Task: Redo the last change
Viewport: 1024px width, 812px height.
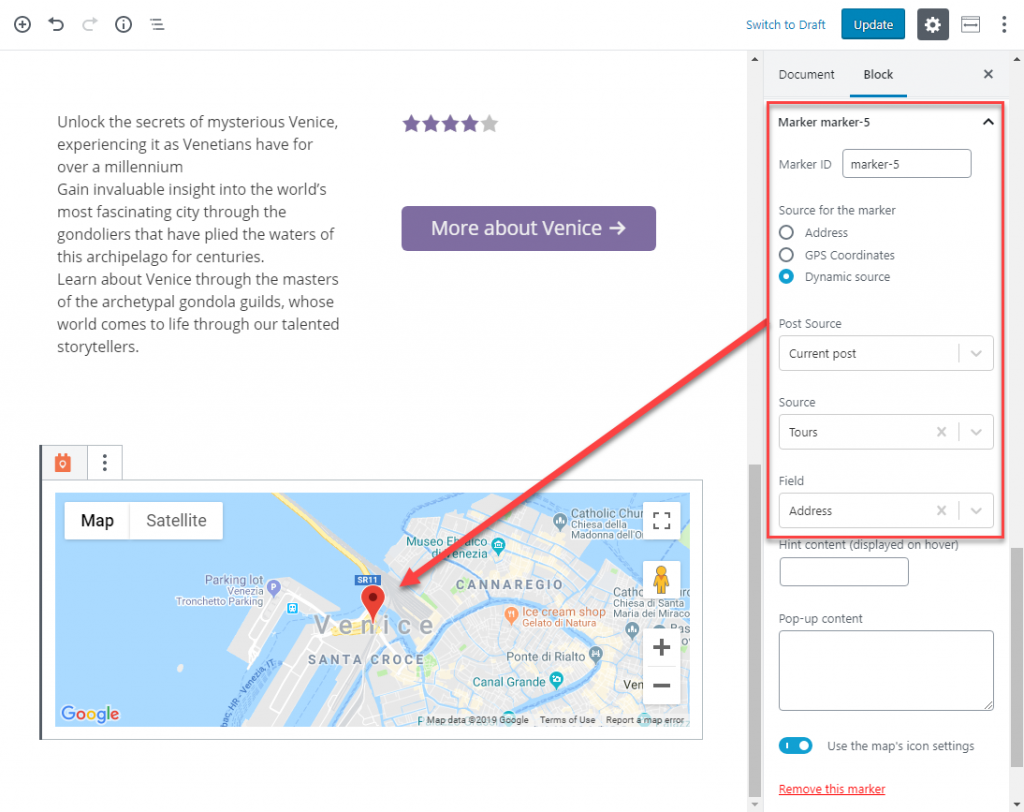Action: point(88,24)
